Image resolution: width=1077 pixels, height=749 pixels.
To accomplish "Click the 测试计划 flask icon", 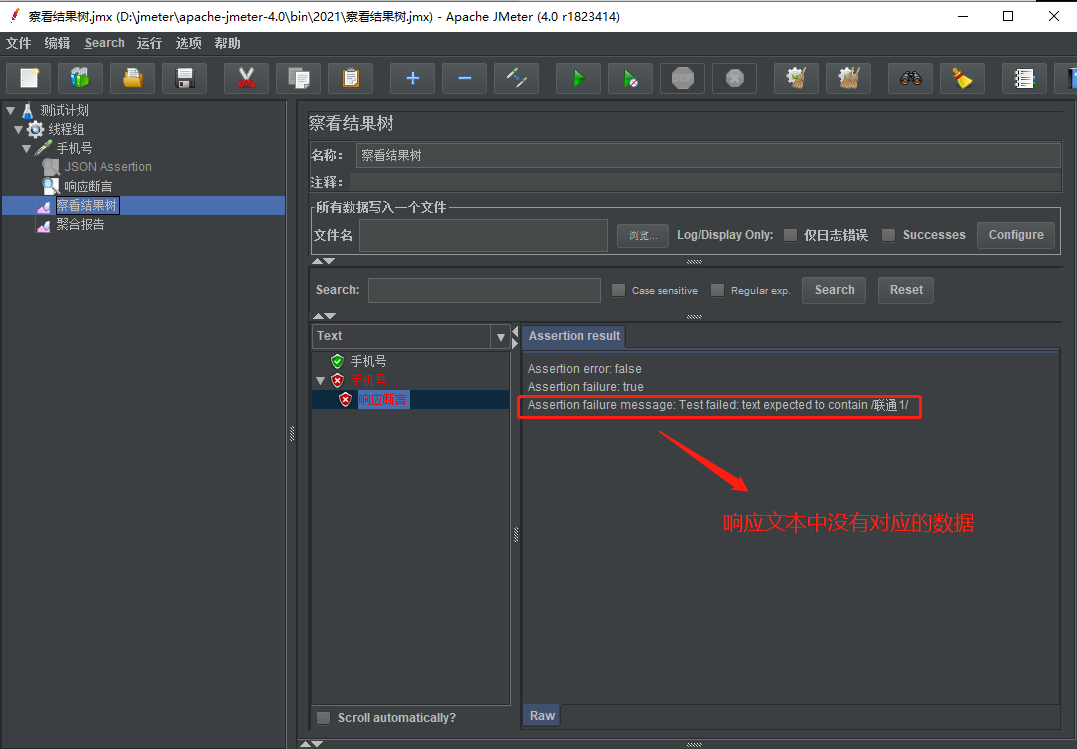I will tap(27, 110).
